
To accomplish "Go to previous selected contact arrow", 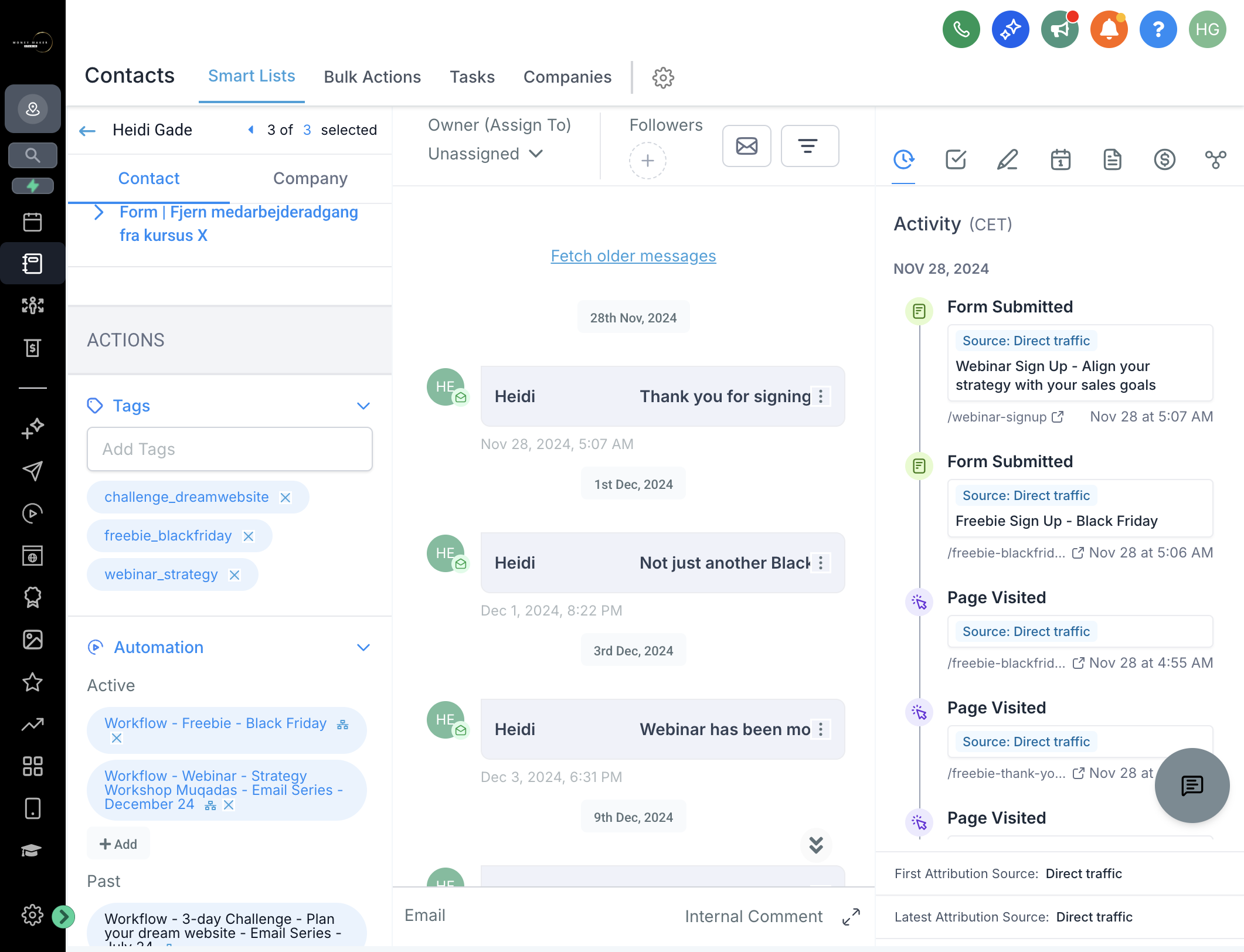I will pyautogui.click(x=251, y=130).
